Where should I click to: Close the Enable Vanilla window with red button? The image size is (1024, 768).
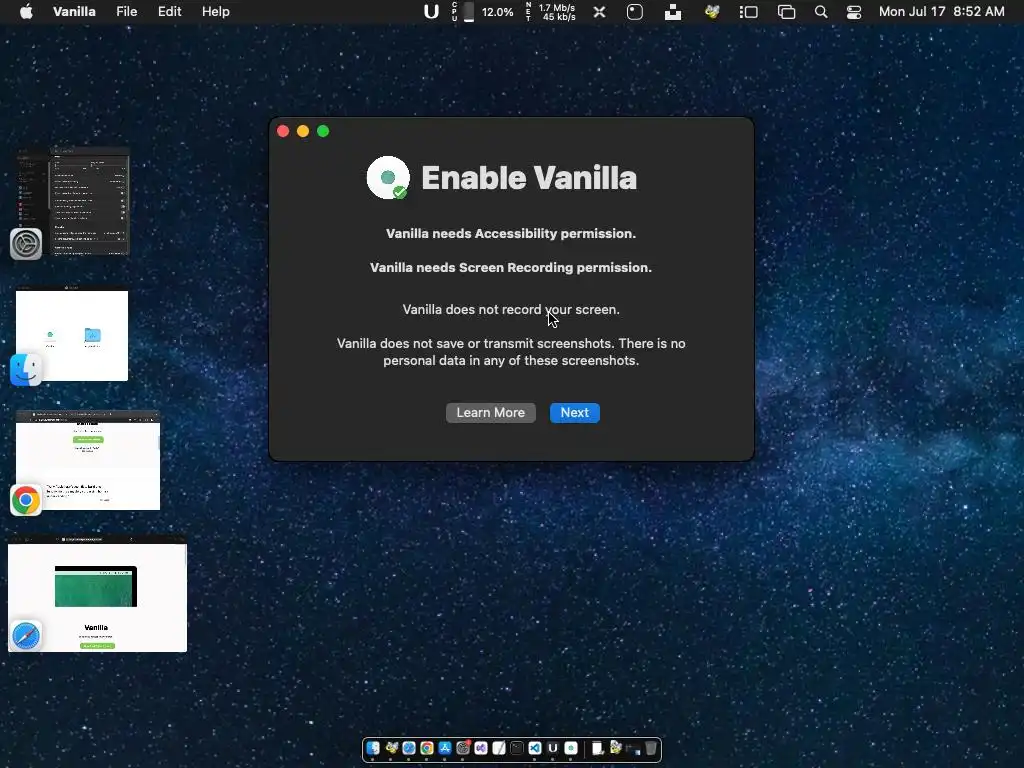pyautogui.click(x=283, y=131)
